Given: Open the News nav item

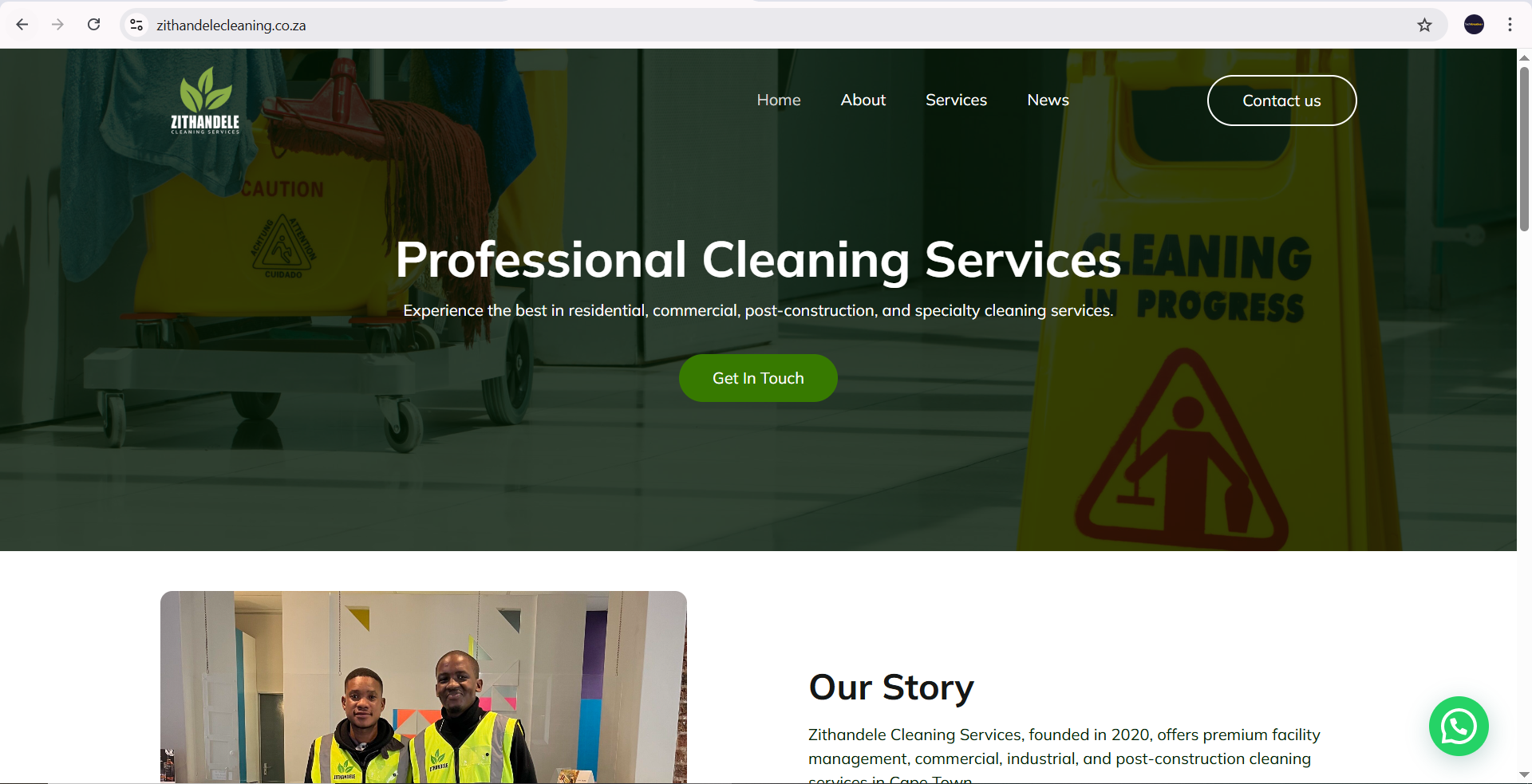Looking at the screenshot, I should [1048, 100].
